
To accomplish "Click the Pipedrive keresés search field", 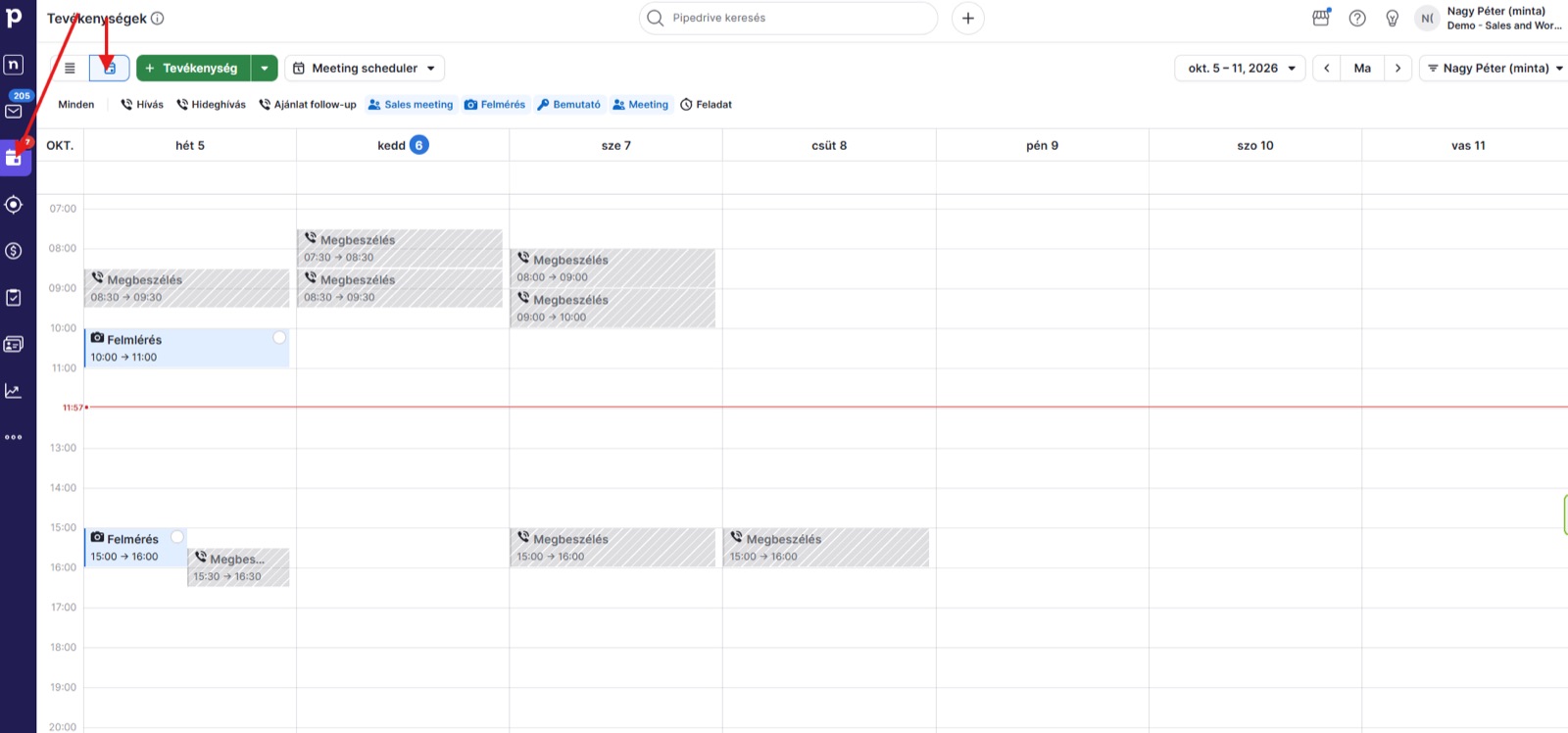I will [x=788, y=18].
